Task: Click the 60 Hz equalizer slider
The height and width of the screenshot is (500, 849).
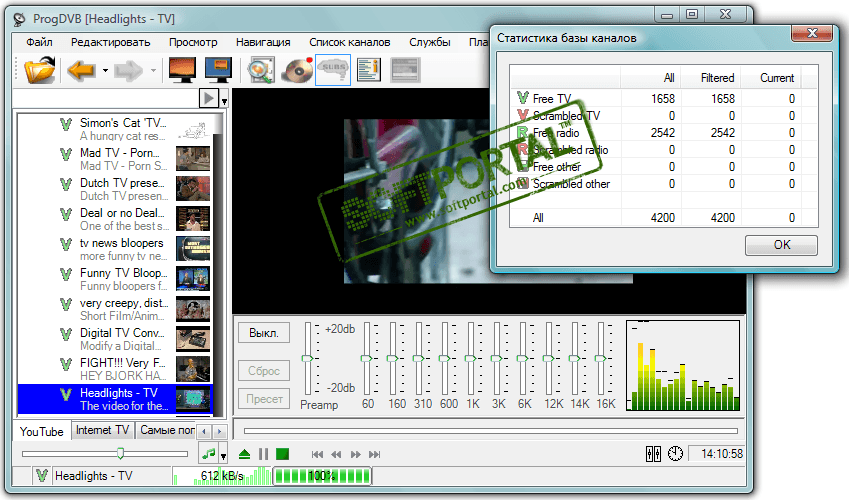Action: click(x=367, y=359)
